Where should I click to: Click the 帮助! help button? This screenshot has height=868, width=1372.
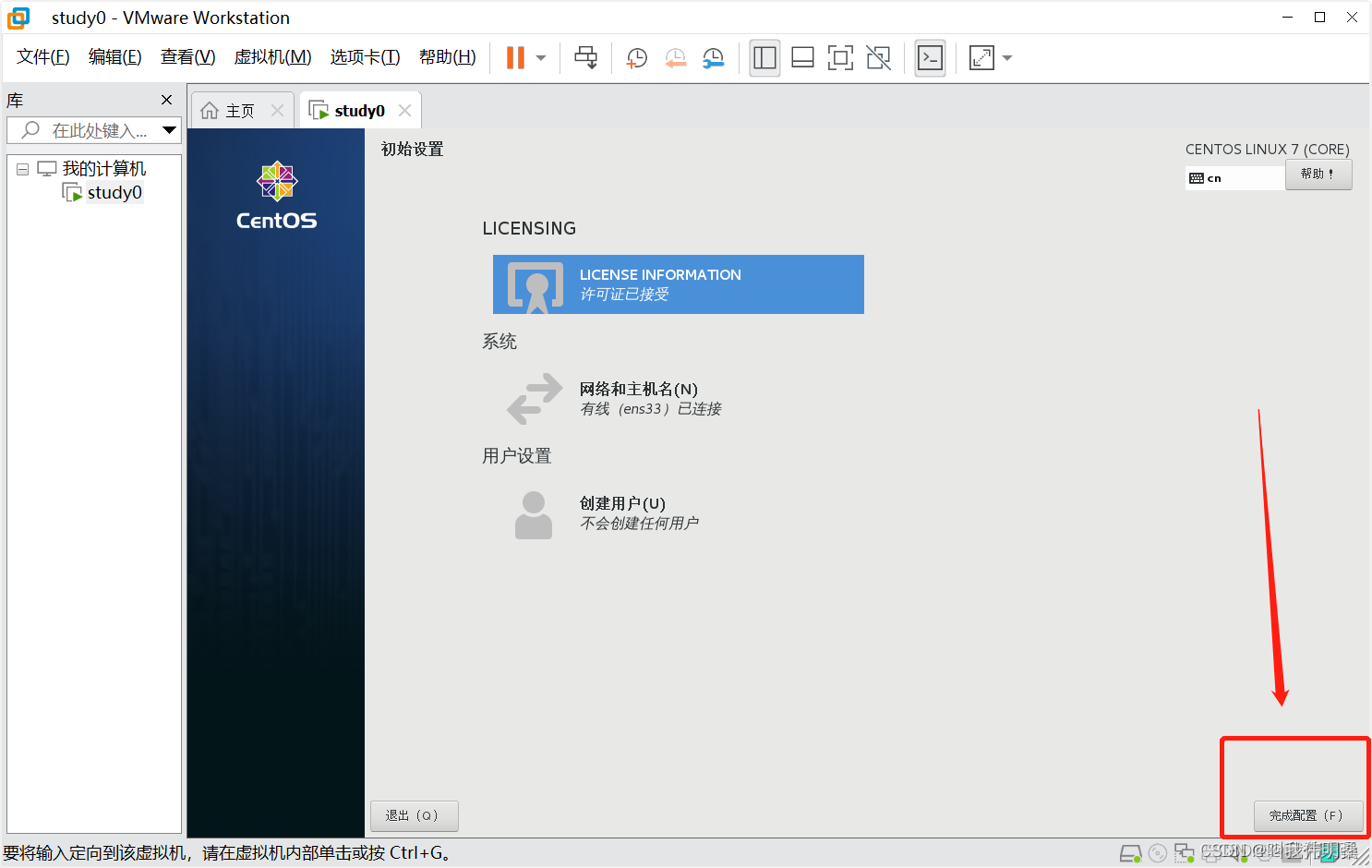1318,175
